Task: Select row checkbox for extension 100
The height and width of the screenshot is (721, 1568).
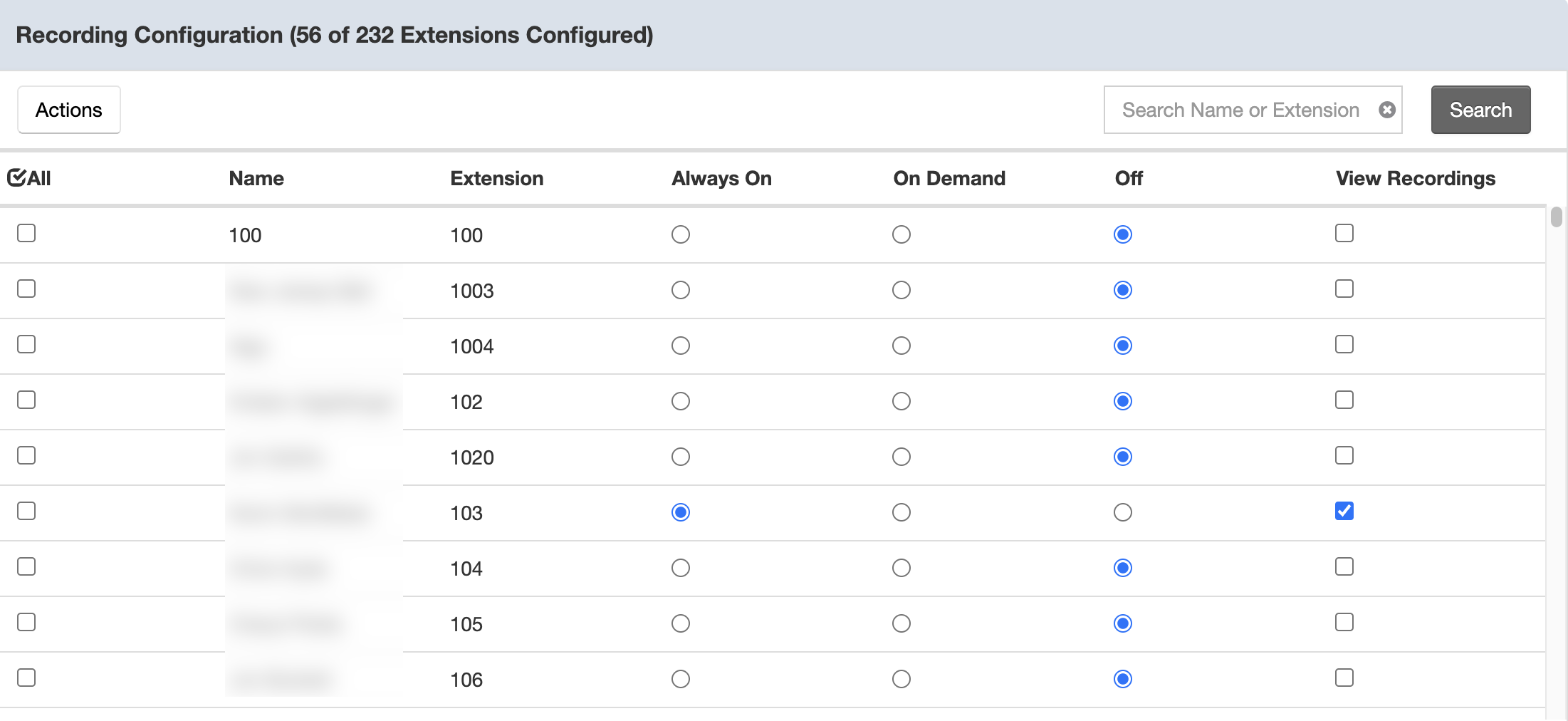Action: coord(26,233)
